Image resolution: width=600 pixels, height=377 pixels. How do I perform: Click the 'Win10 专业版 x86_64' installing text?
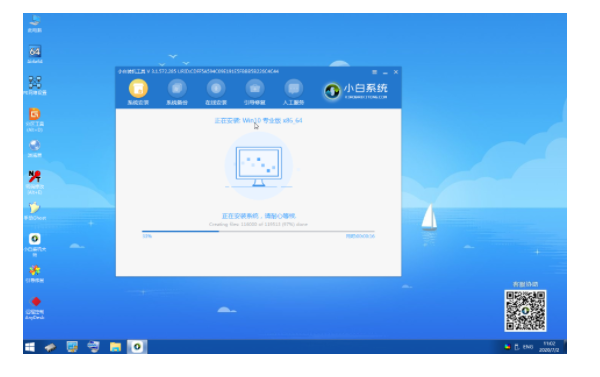pyautogui.click(x=258, y=121)
